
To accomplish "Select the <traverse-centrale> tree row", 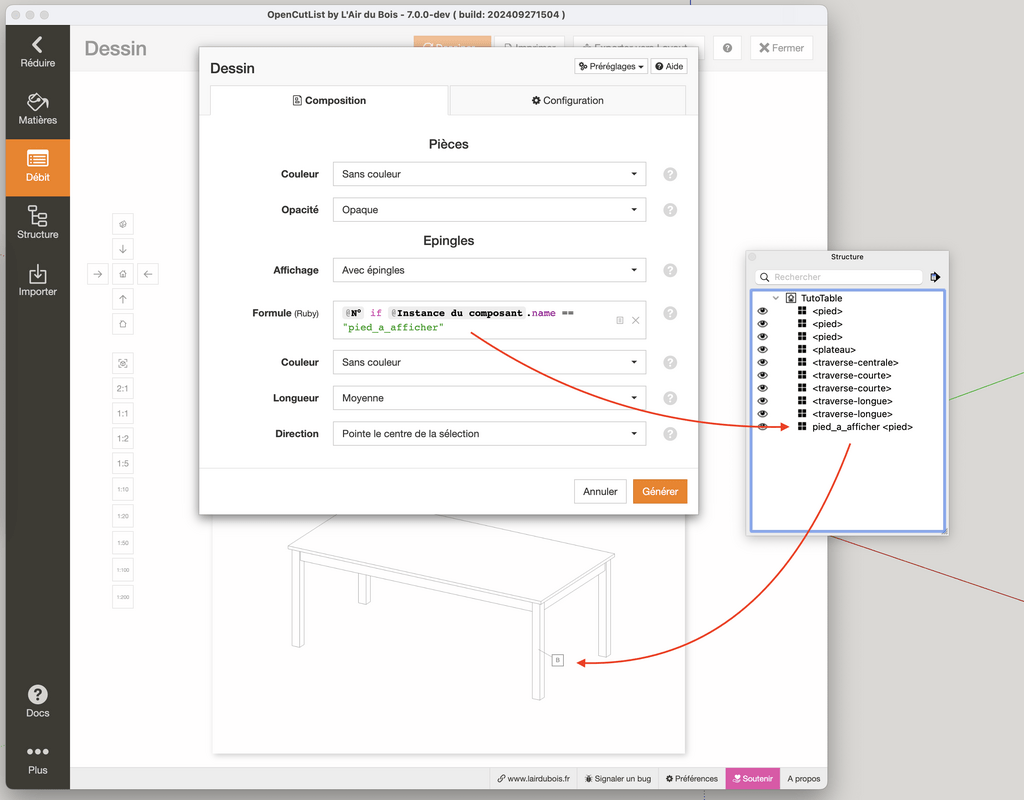I will [855, 362].
